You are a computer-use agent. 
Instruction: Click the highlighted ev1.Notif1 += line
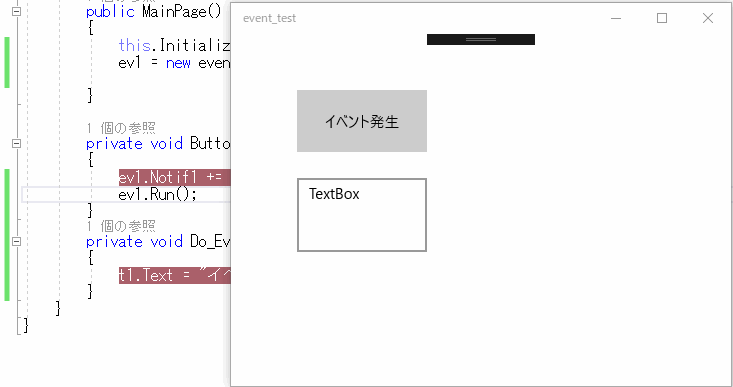click(x=174, y=178)
